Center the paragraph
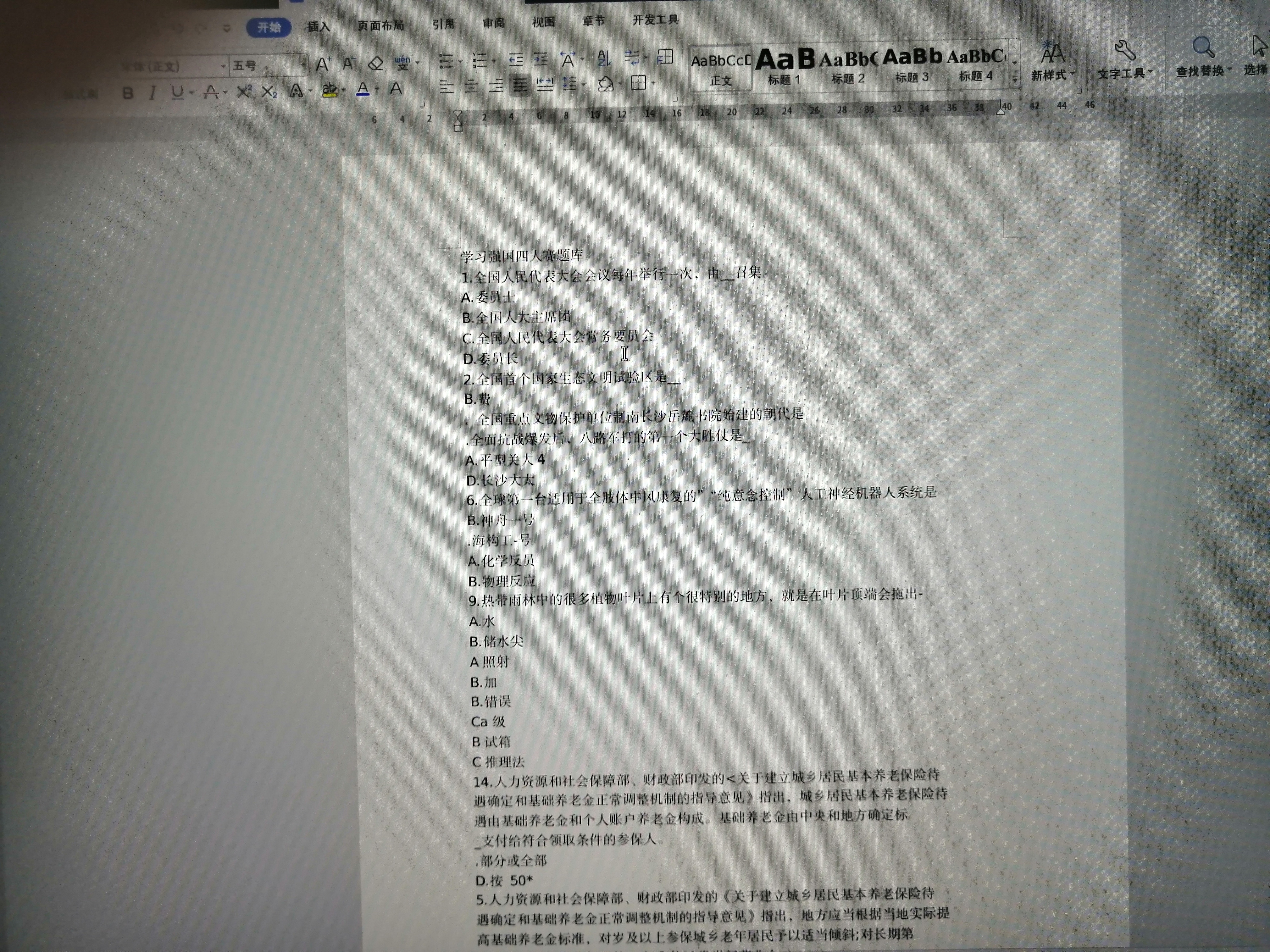The height and width of the screenshot is (952, 1270). (x=471, y=86)
